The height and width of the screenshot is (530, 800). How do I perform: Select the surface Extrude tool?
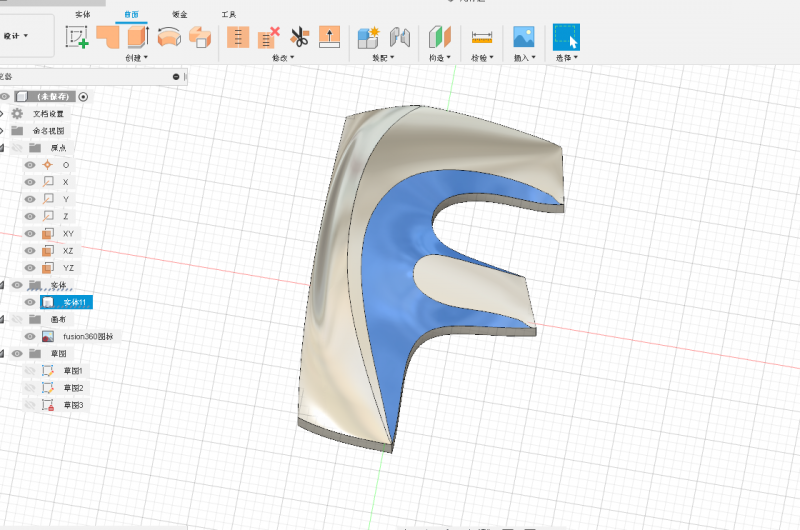[138, 37]
